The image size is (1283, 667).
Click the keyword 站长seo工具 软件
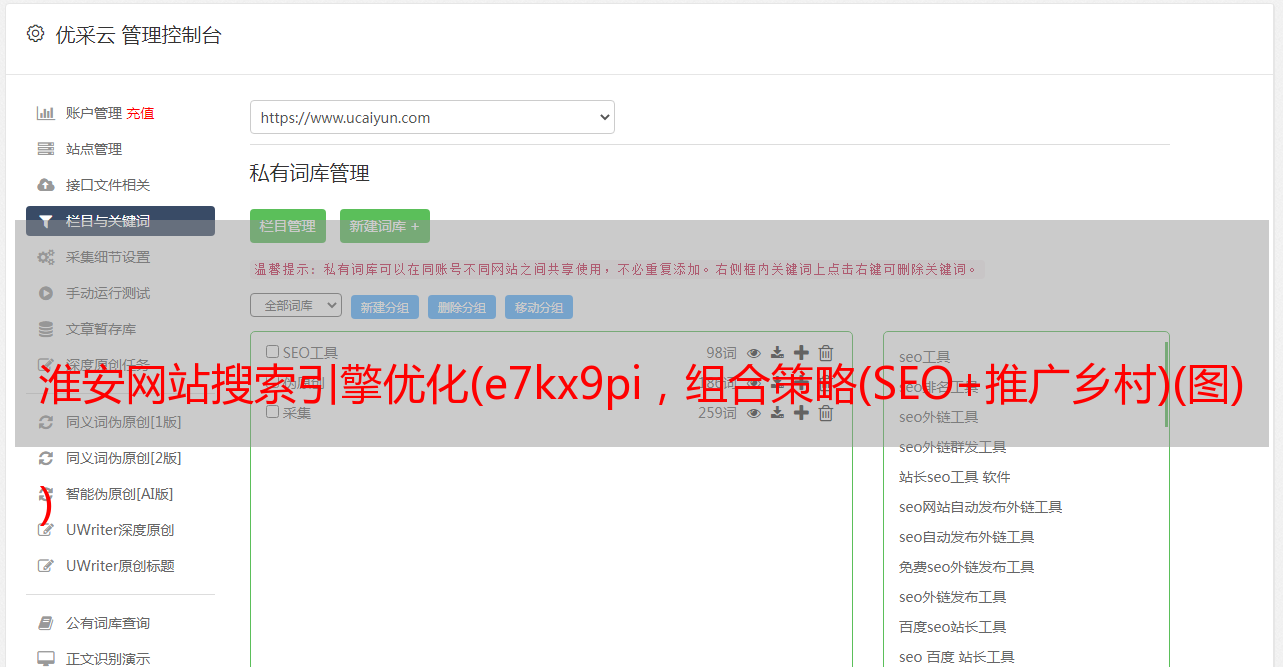(x=955, y=477)
